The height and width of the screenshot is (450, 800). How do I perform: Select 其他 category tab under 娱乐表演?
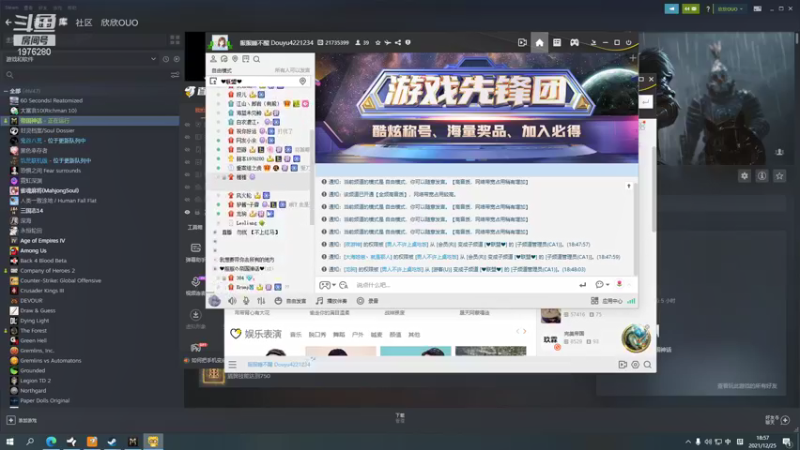pos(414,335)
